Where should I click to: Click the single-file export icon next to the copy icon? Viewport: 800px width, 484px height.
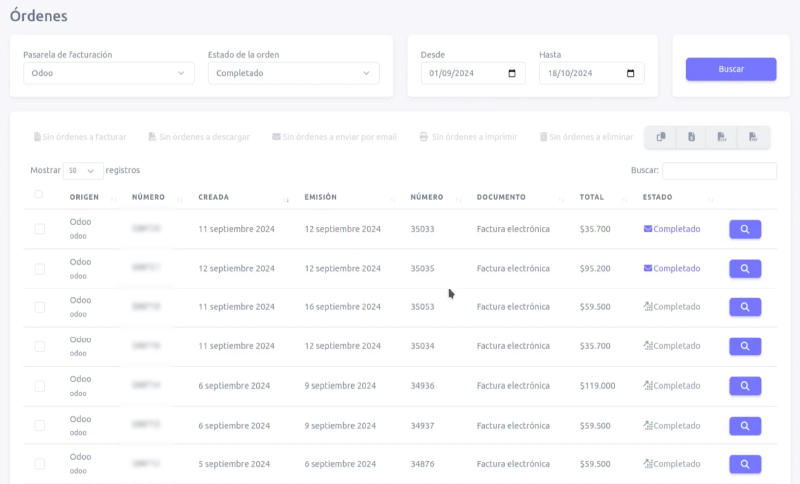691,137
